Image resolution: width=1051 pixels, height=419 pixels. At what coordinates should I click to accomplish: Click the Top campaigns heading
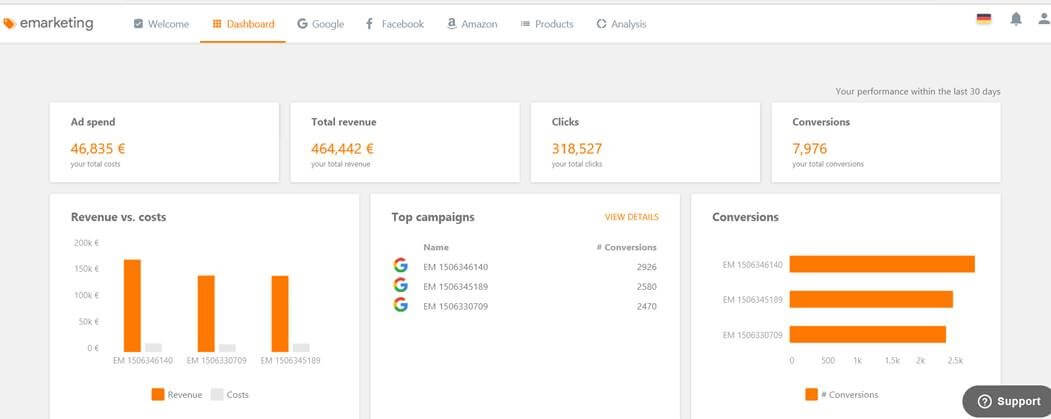click(x=433, y=217)
